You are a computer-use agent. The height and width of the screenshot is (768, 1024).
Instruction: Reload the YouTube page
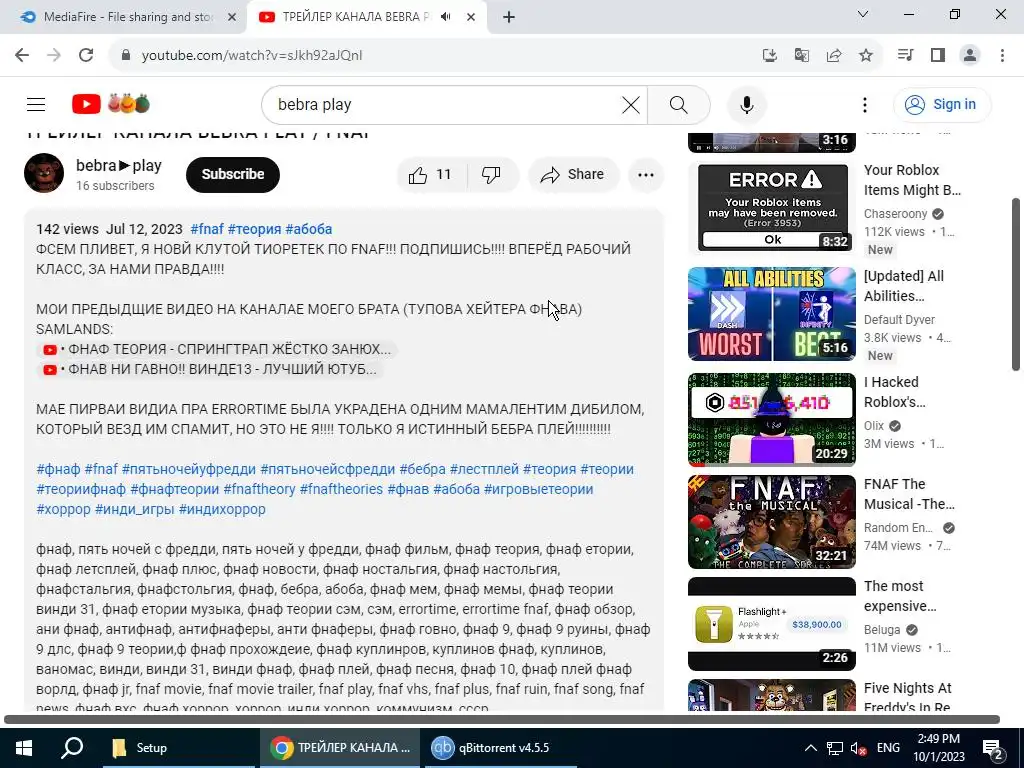(x=86, y=55)
